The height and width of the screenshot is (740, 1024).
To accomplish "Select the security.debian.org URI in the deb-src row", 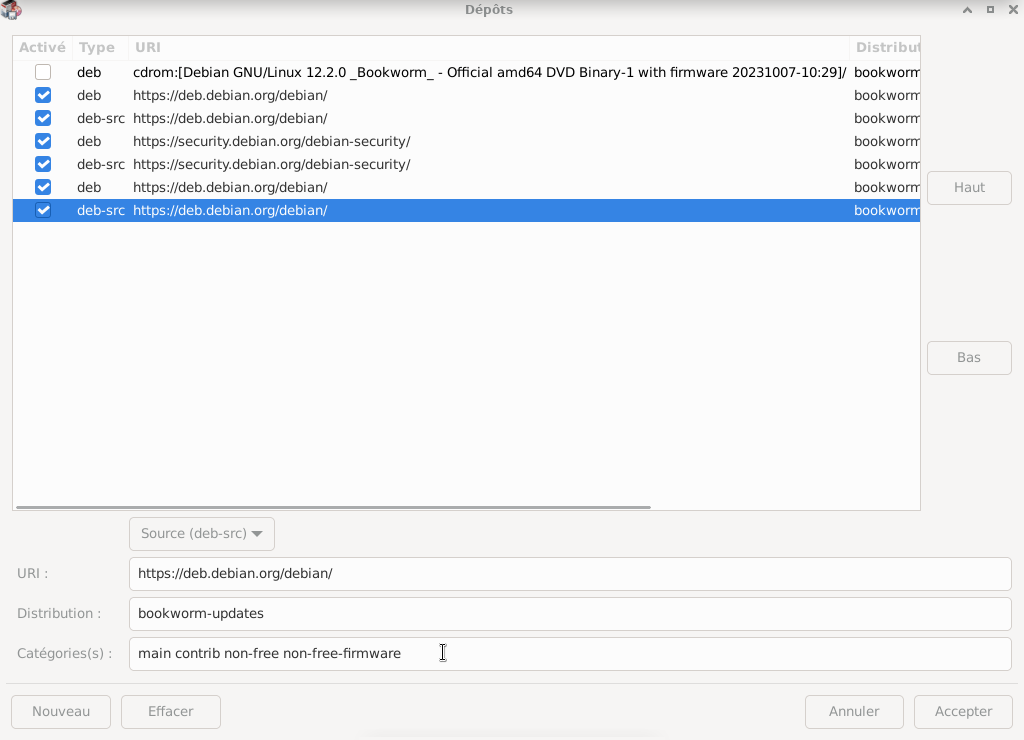I will tap(272, 164).
